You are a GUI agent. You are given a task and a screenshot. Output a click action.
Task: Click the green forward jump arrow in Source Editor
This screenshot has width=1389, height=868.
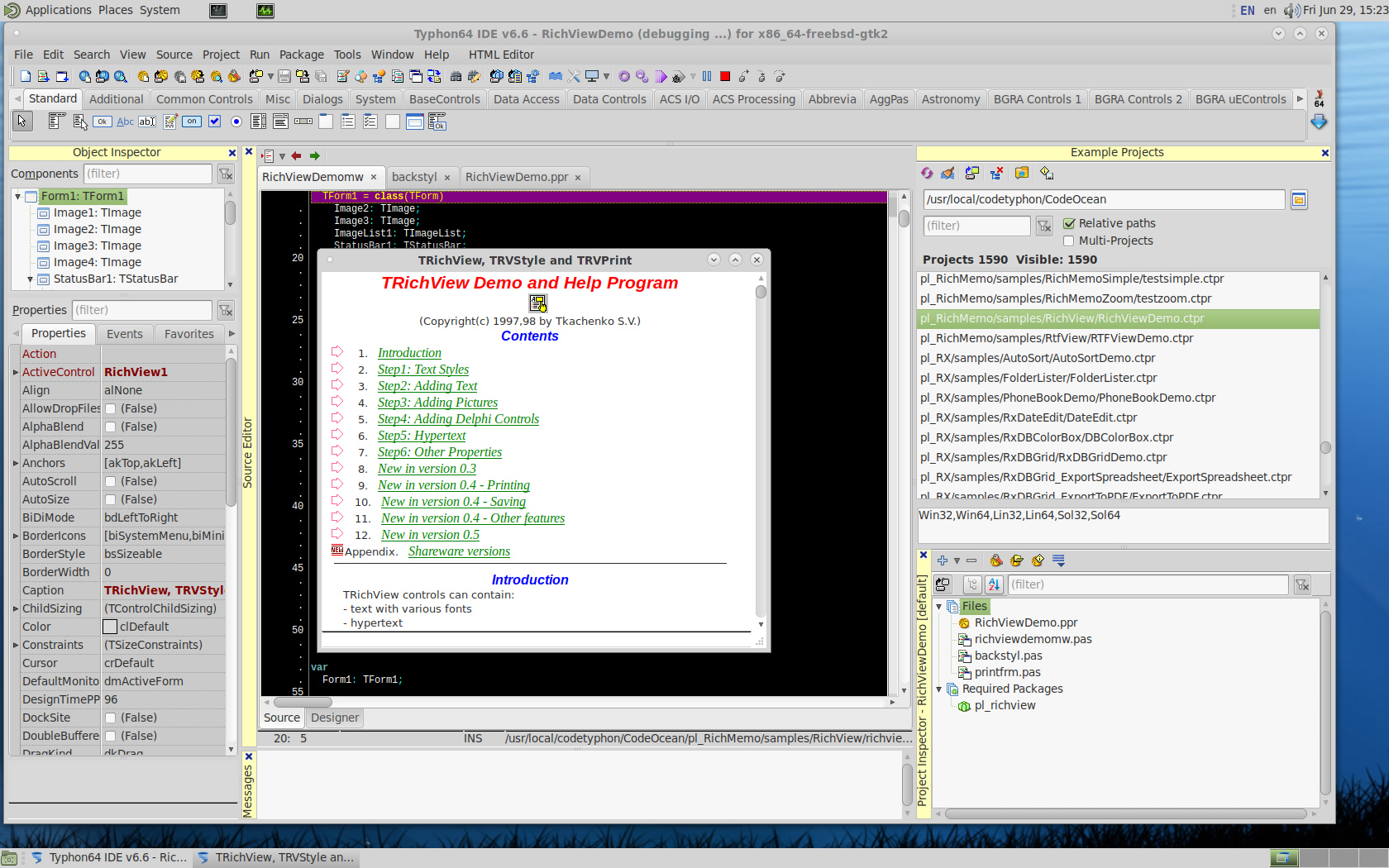[314, 155]
